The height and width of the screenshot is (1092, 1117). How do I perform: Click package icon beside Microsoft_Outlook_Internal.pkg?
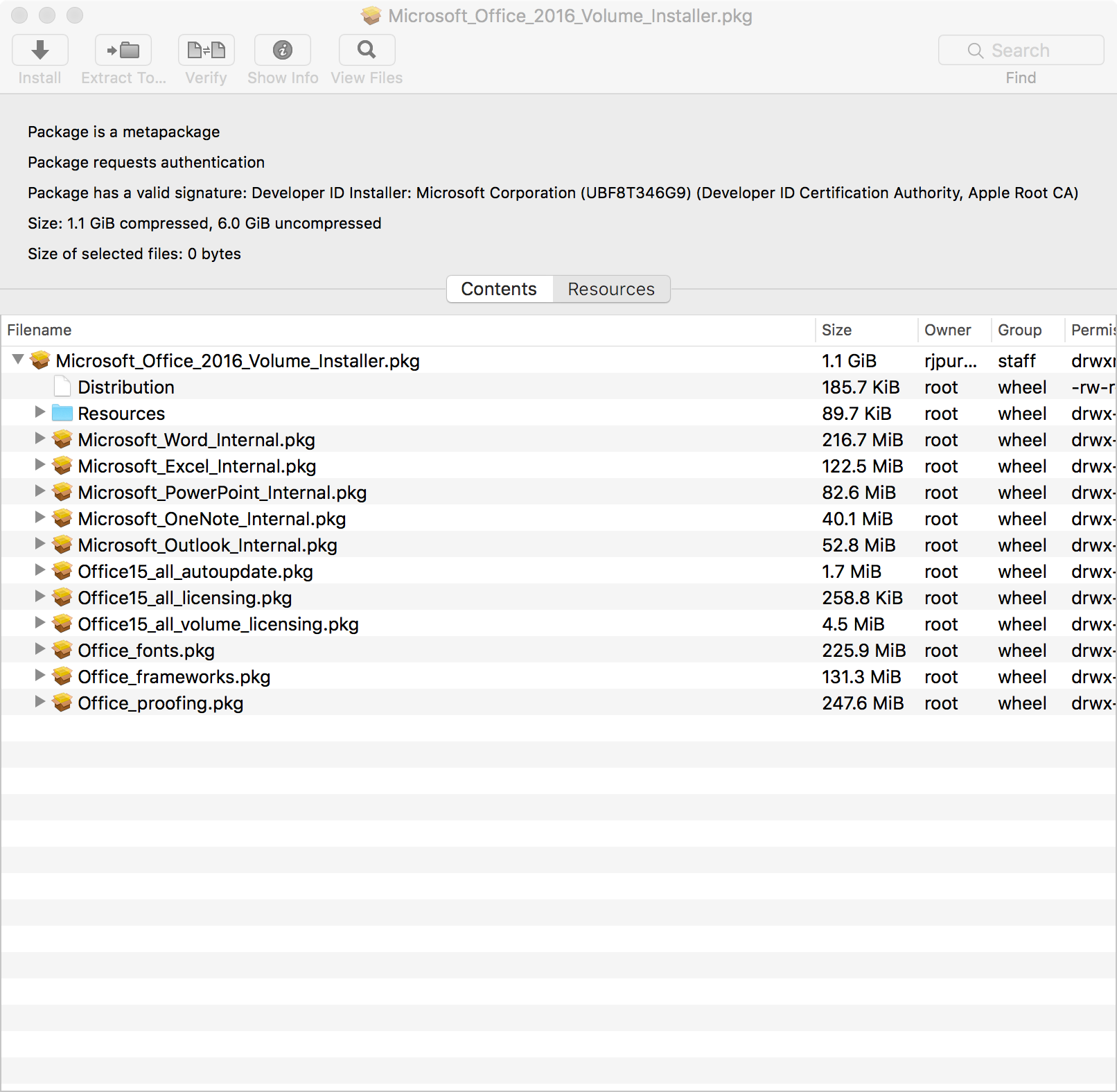point(62,545)
